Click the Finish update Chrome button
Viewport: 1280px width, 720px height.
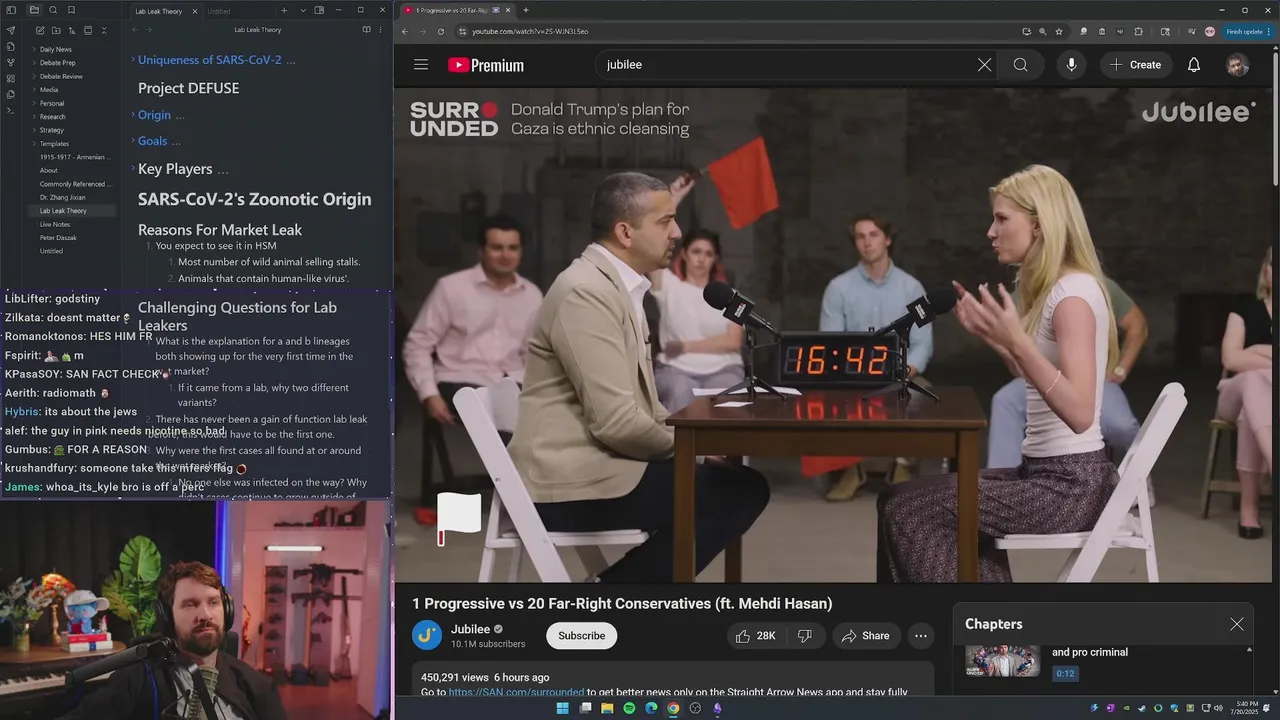(1246, 31)
